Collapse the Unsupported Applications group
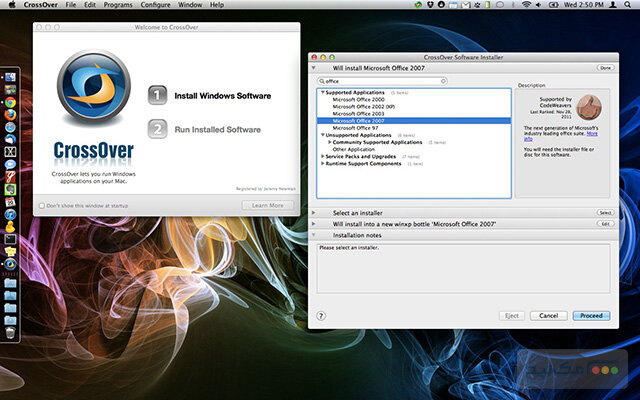 point(322,135)
